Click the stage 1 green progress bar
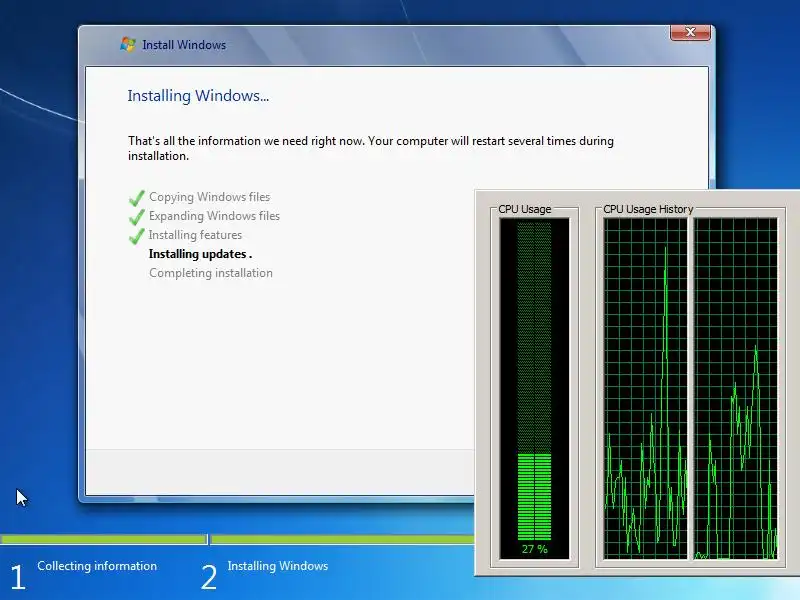The height and width of the screenshot is (600, 800). pyautogui.click(x=103, y=539)
